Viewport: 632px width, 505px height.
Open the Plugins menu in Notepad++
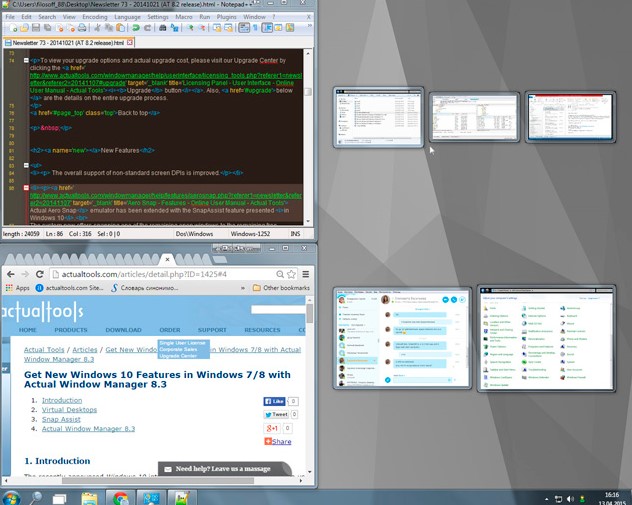(x=225, y=17)
